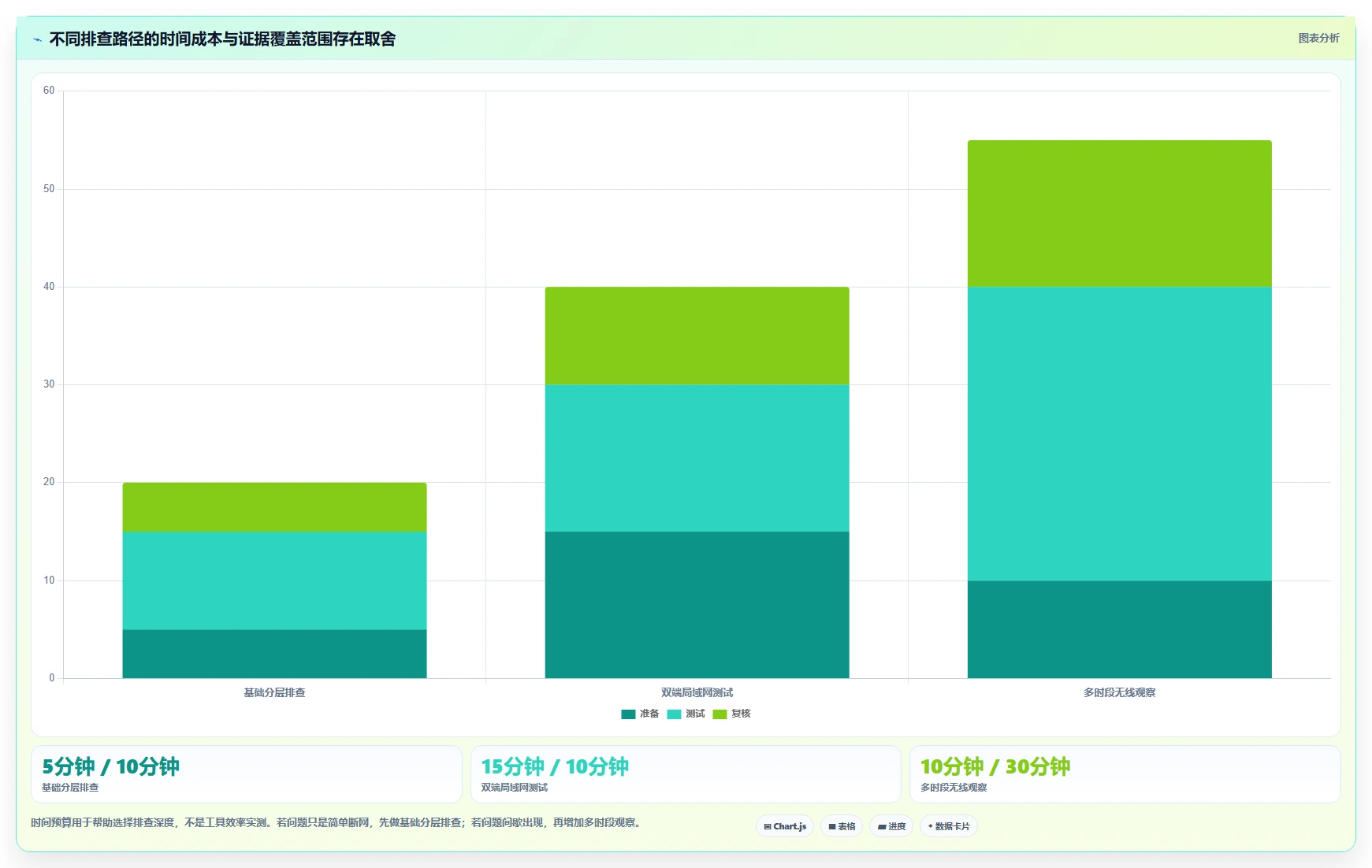Click the turquoise 测试 segment of 双端局域网测试 bar
This screenshot has width=1372, height=868.
pos(697,458)
